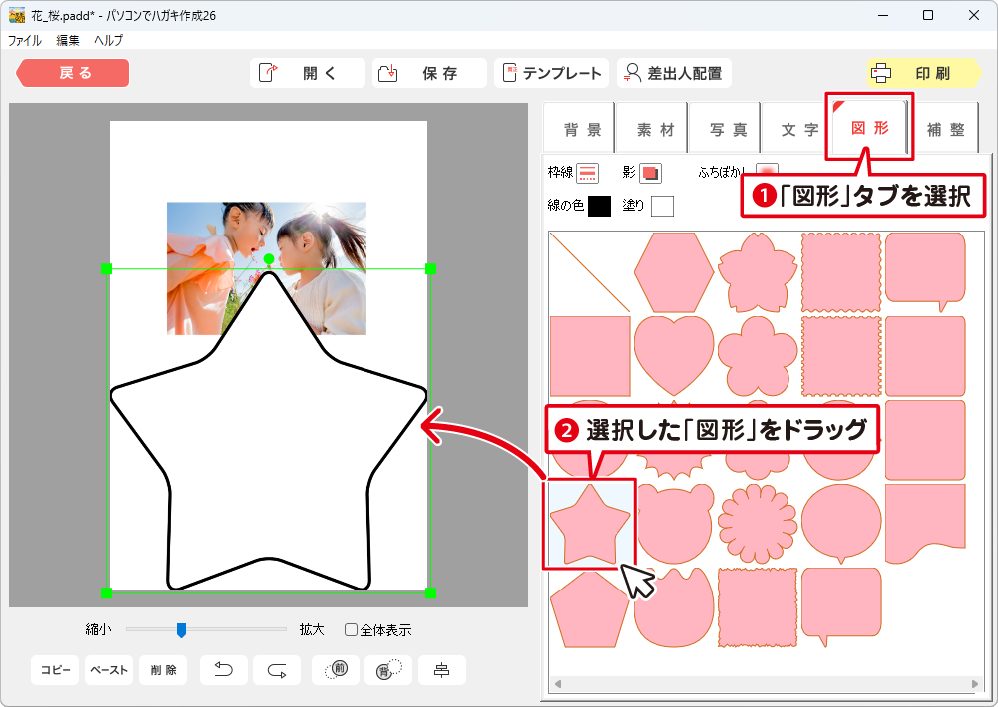Select the hexagon shape

click(x=674, y=272)
